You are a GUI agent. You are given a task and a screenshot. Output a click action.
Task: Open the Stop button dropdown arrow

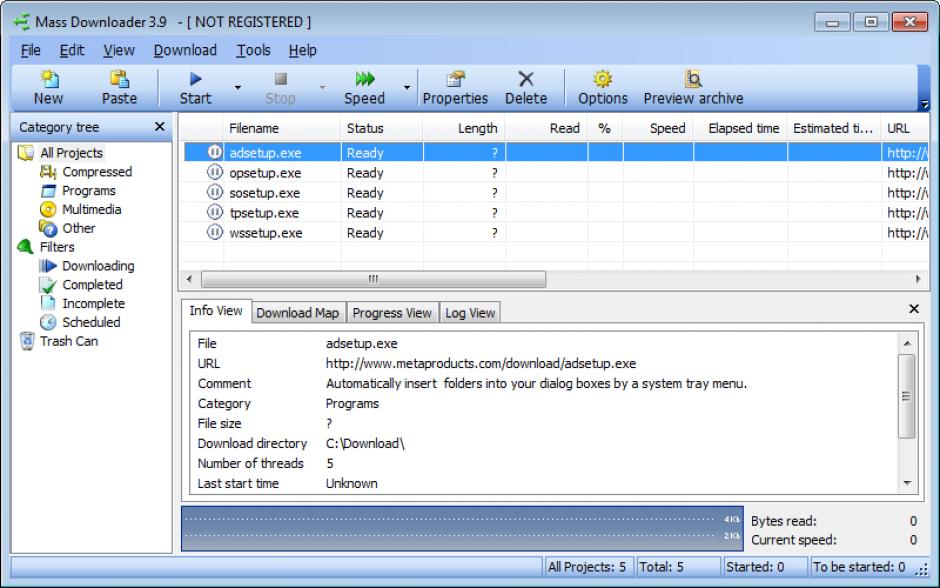(323, 88)
